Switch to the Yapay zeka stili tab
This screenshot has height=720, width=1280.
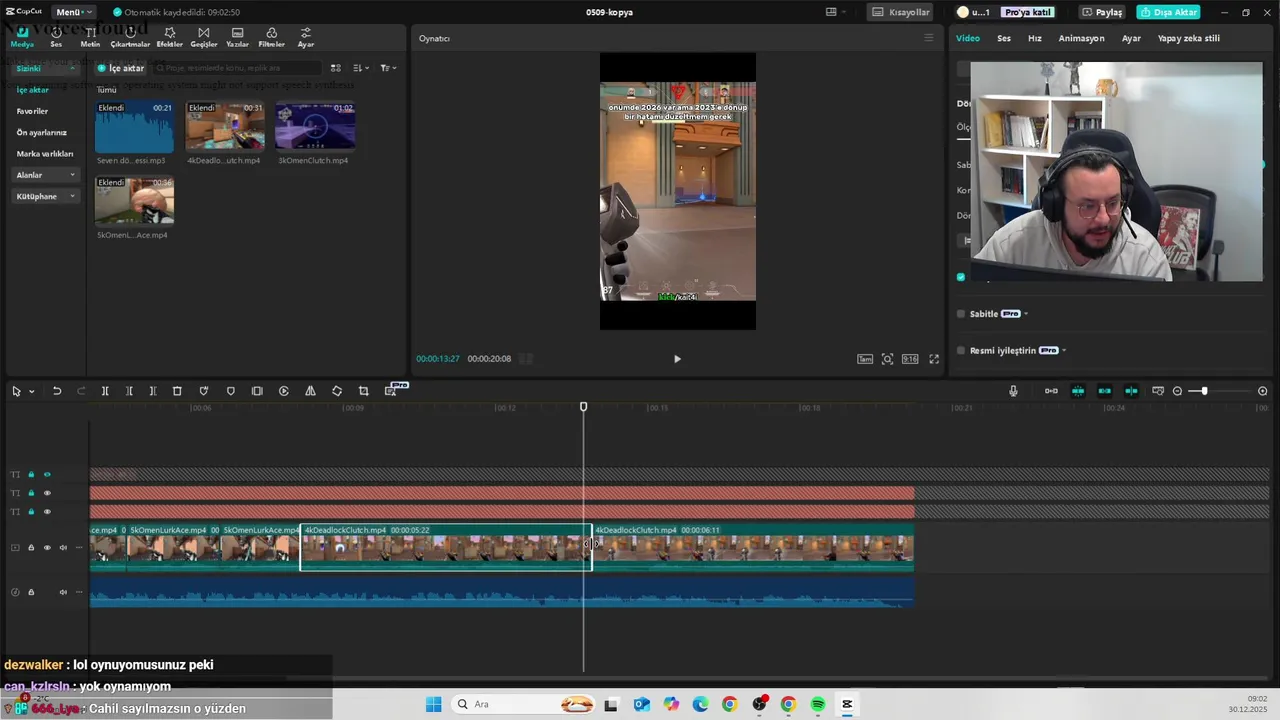click(1189, 38)
